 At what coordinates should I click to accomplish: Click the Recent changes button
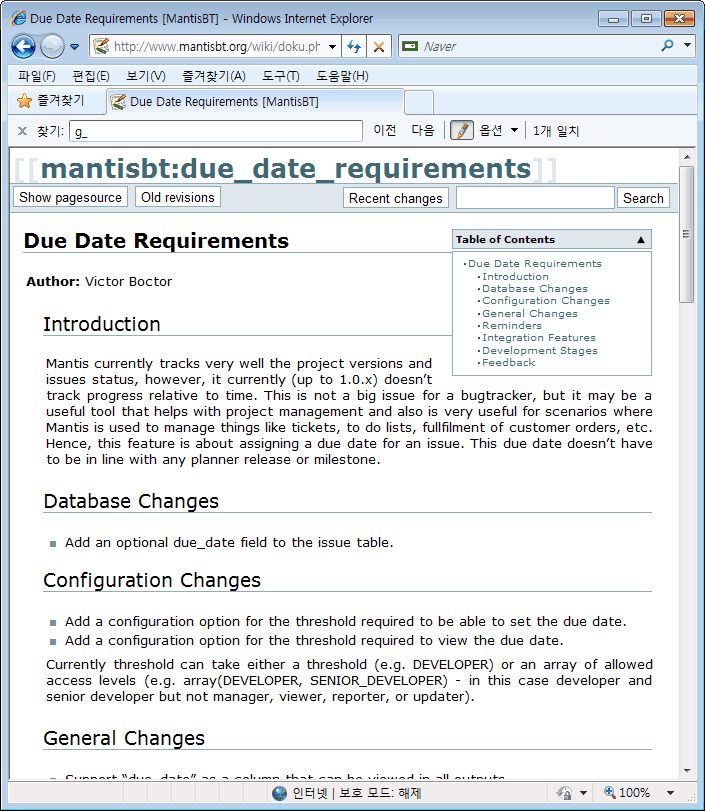[396, 198]
